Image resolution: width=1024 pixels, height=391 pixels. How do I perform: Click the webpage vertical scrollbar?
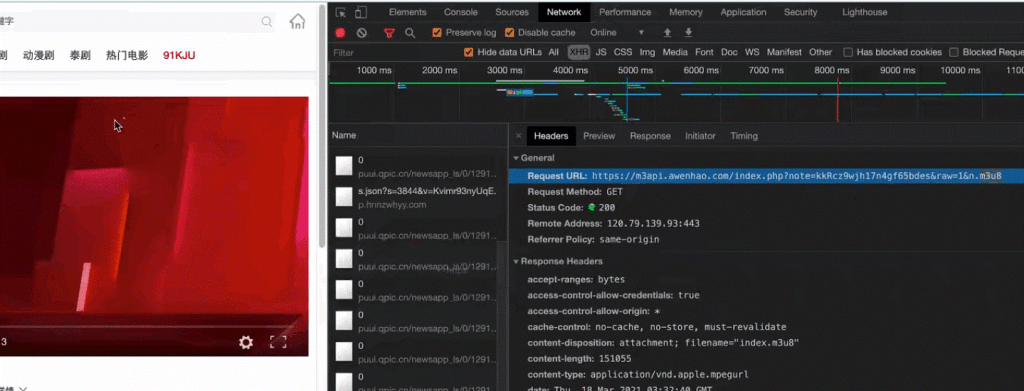coord(322,127)
